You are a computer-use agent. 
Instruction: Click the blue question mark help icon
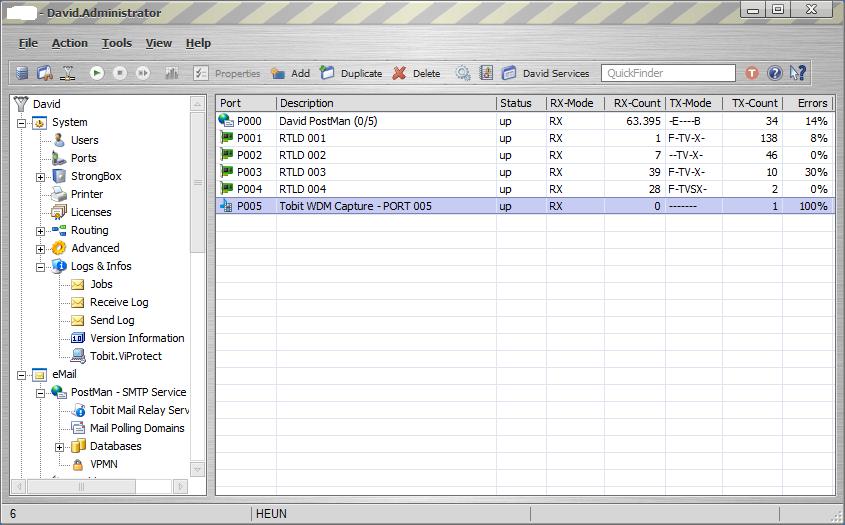click(x=774, y=73)
